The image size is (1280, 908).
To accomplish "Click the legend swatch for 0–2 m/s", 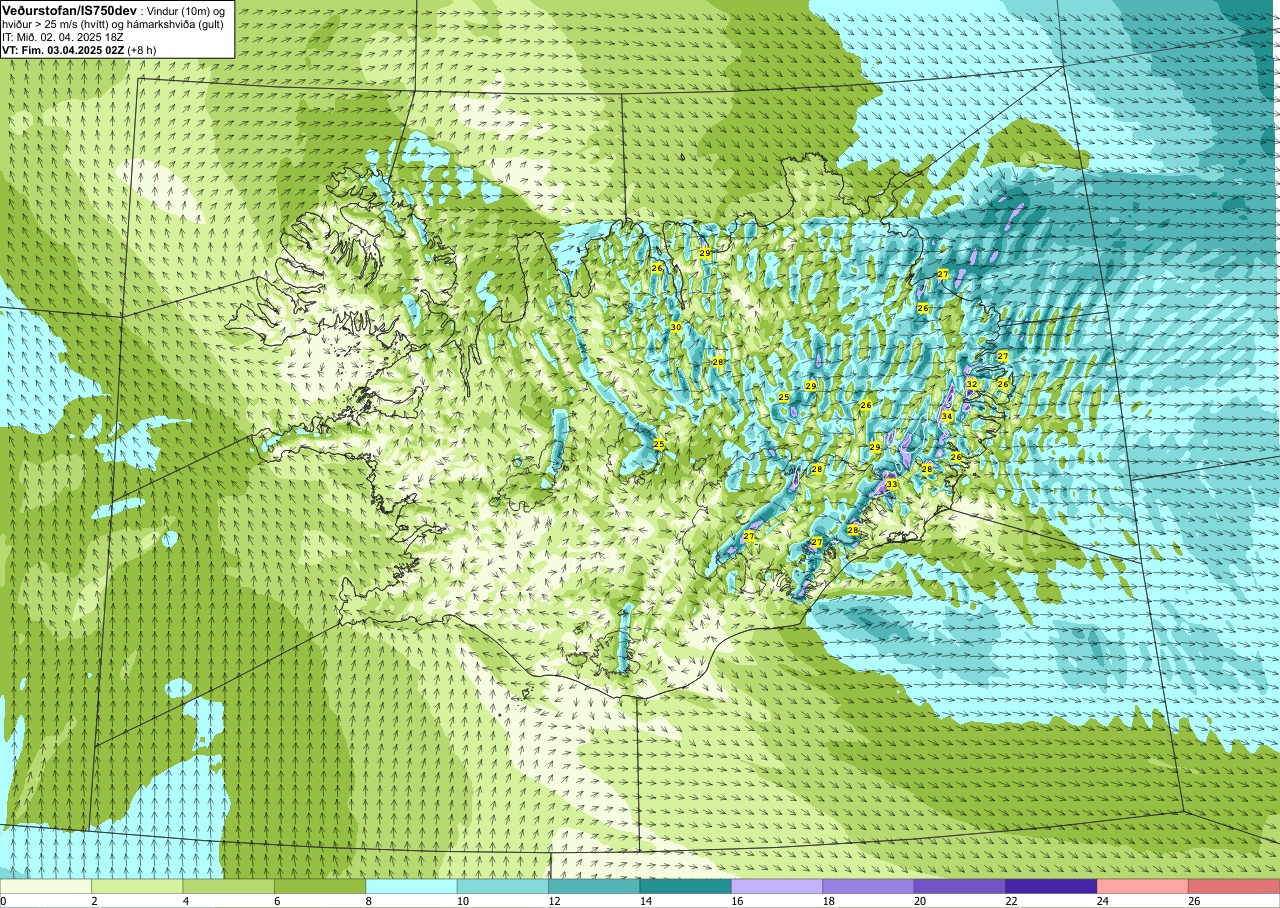I will point(46,886).
